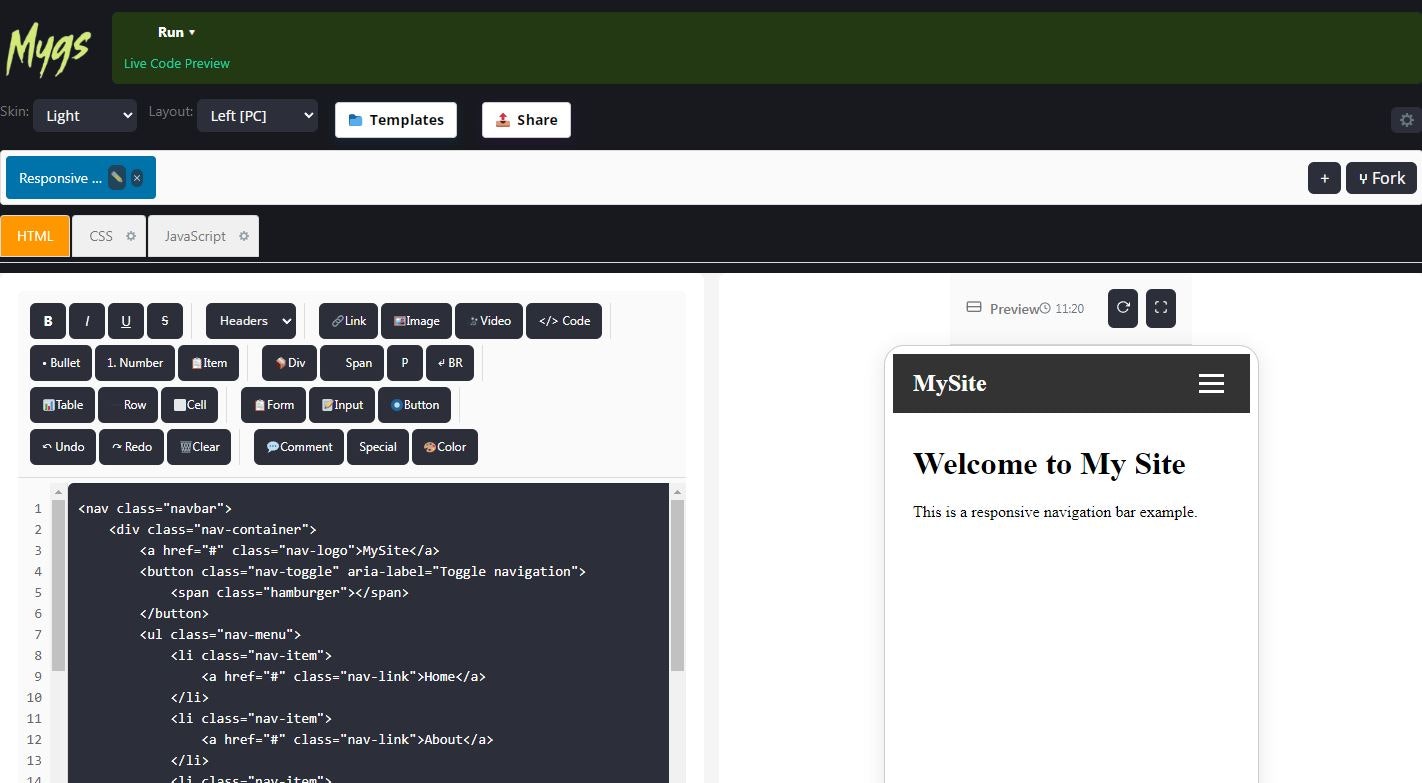Image resolution: width=1422 pixels, height=783 pixels.
Task: Open CSS tab settings gear
Action: 130,236
